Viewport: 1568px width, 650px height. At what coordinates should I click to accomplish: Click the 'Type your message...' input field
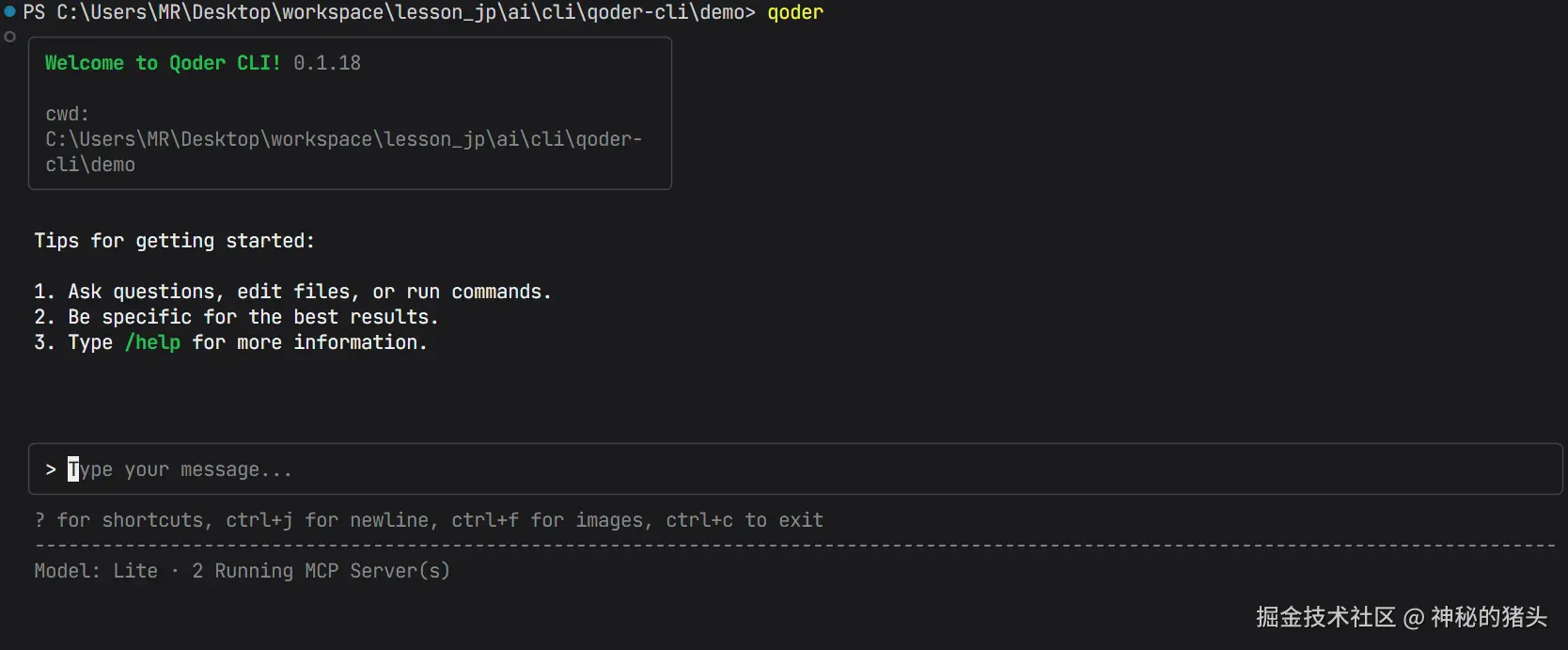click(x=795, y=469)
